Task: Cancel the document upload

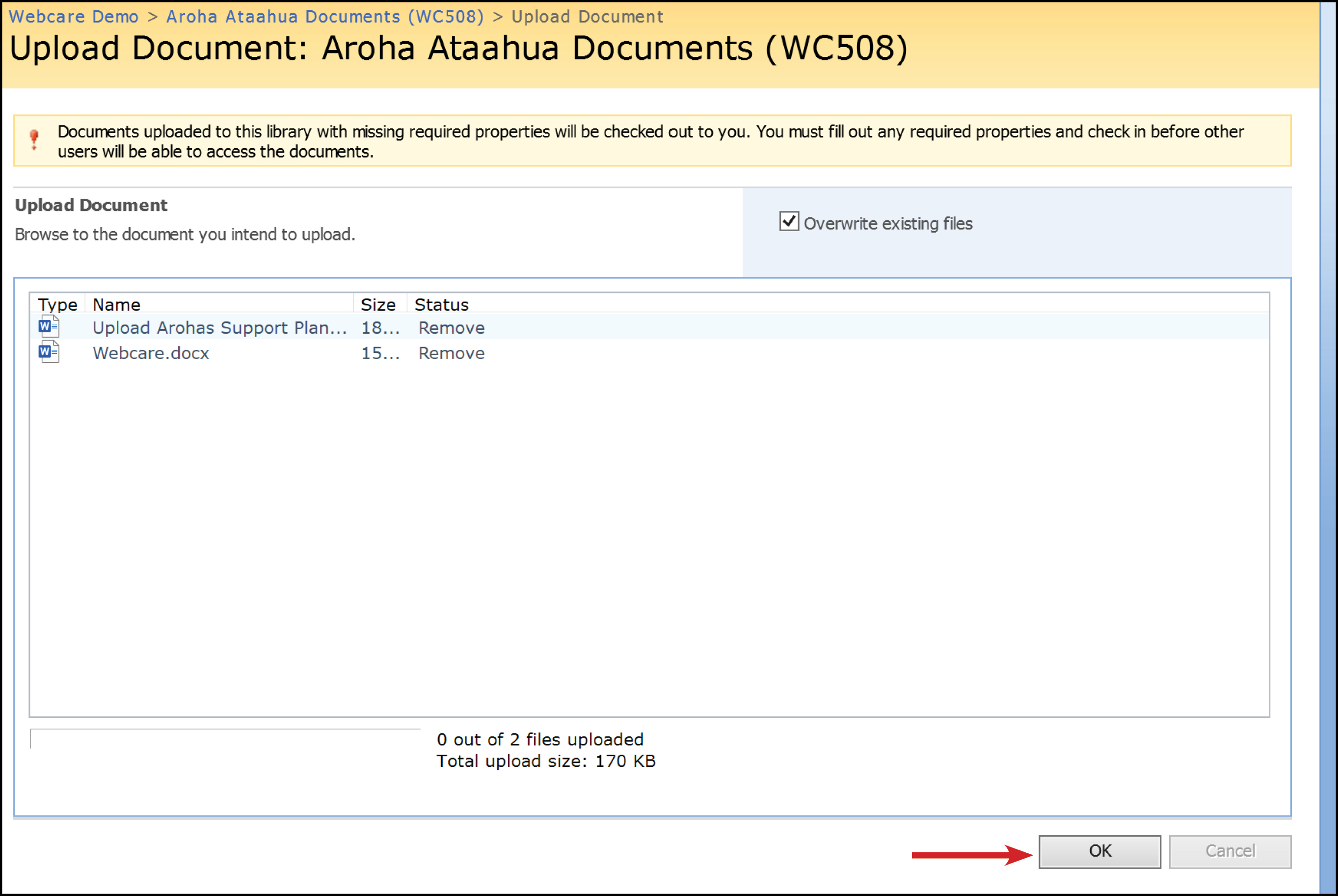Action: (x=1230, y=851)
